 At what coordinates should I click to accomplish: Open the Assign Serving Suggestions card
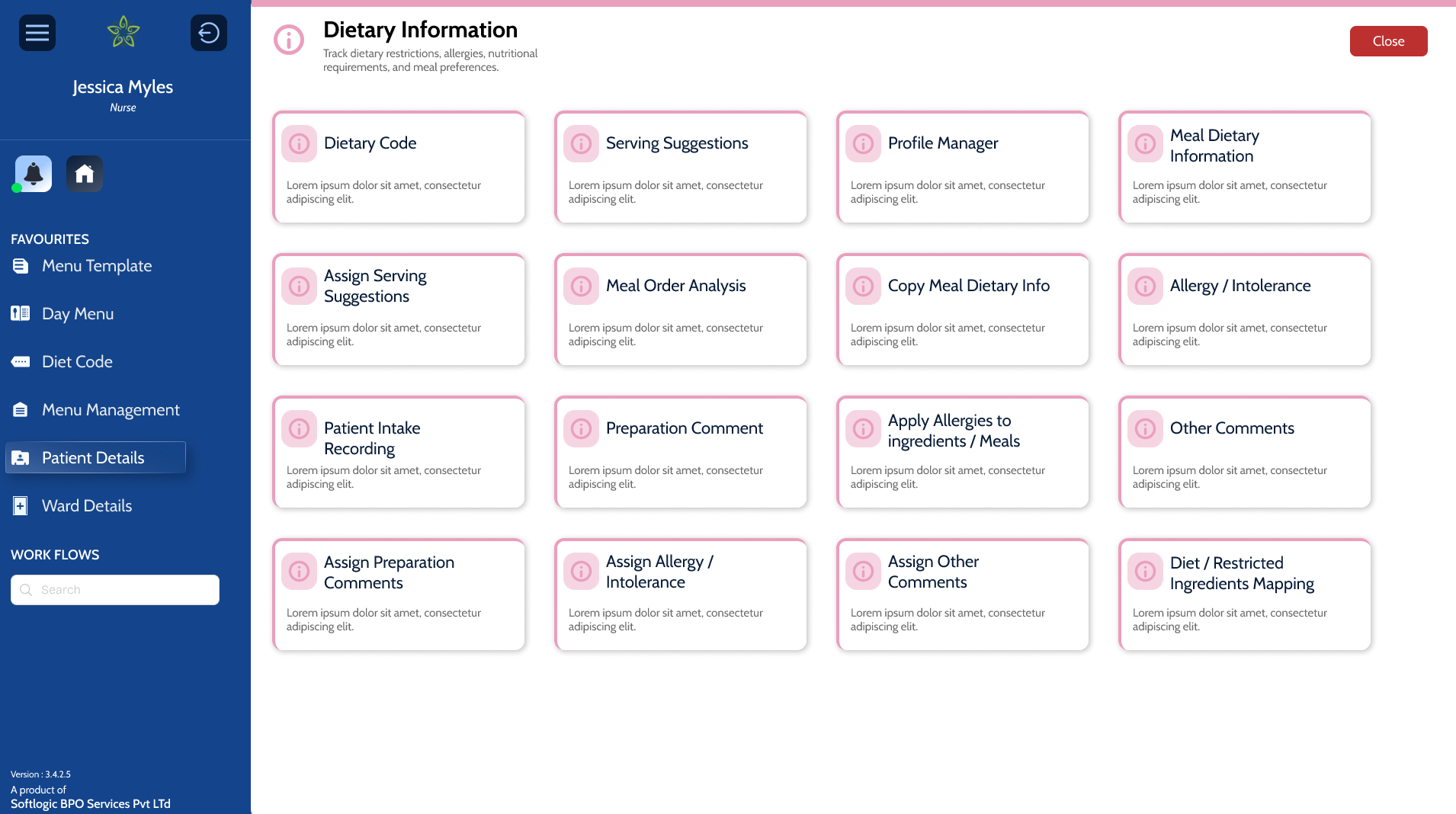pos(399,310)
